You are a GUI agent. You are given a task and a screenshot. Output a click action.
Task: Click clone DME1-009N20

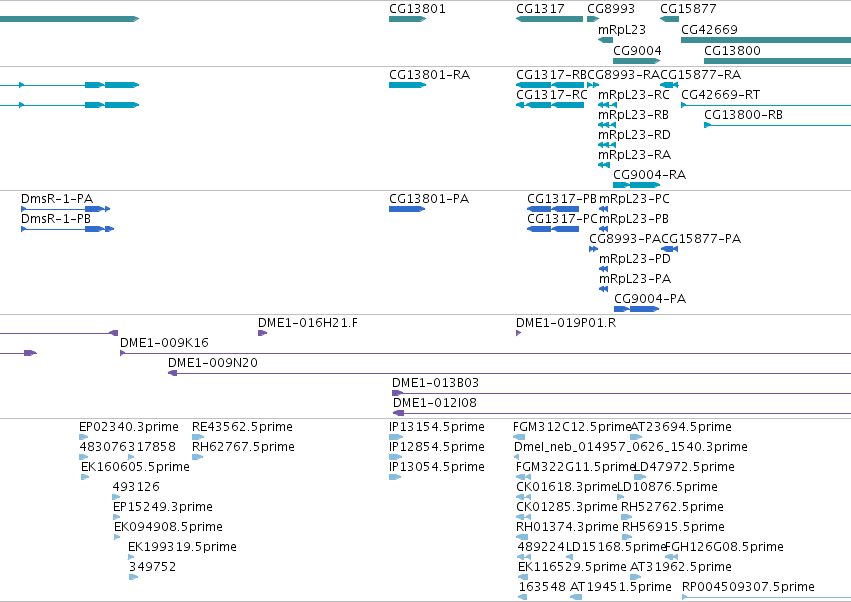(510, 373)
